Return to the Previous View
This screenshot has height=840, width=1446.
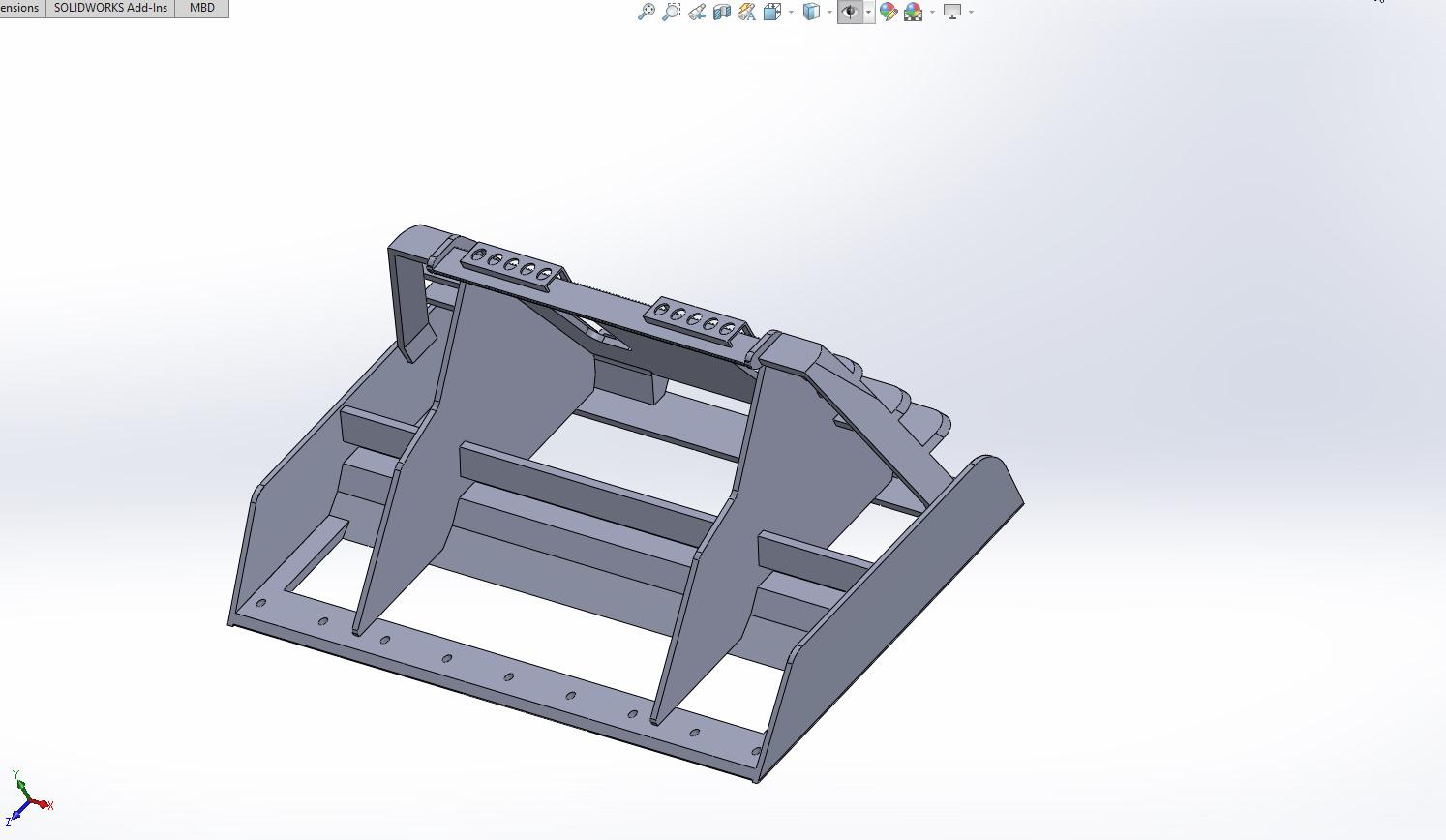click(x=696, y=12)
